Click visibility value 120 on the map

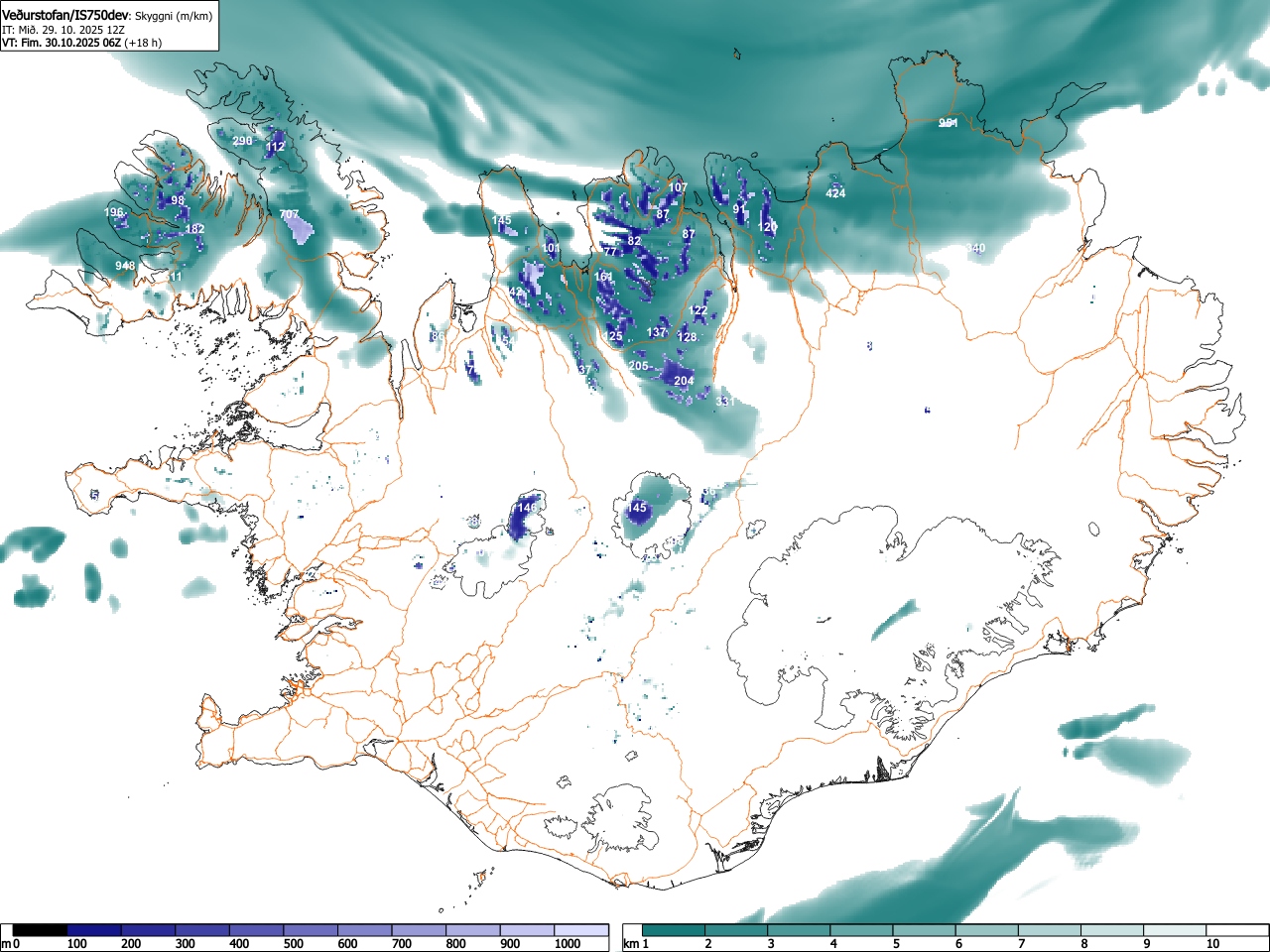coord(767,227)
